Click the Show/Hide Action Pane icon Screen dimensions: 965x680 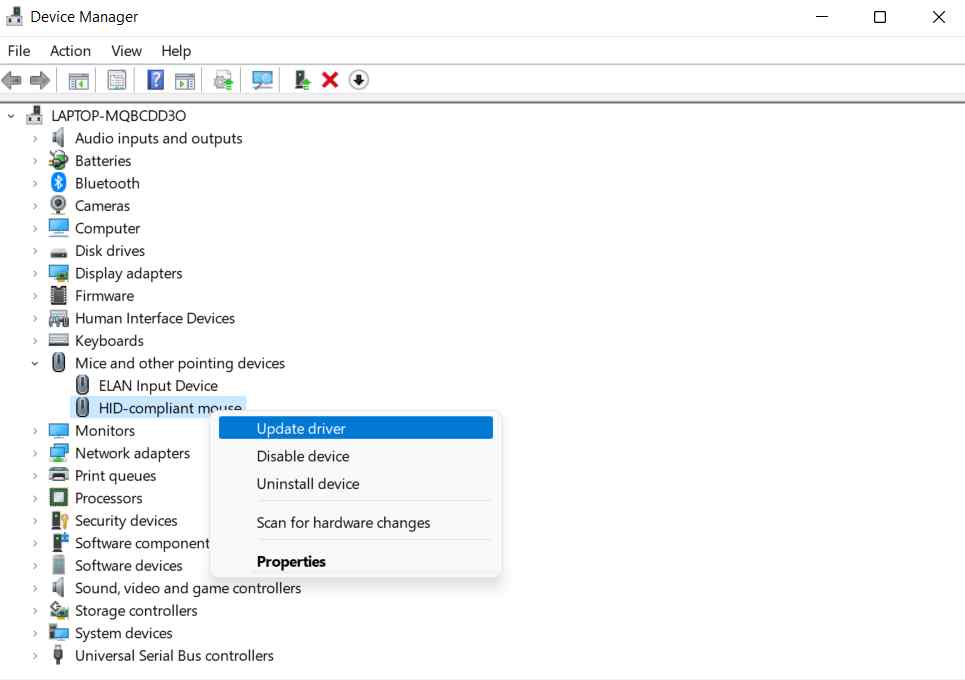pos(185,81)
